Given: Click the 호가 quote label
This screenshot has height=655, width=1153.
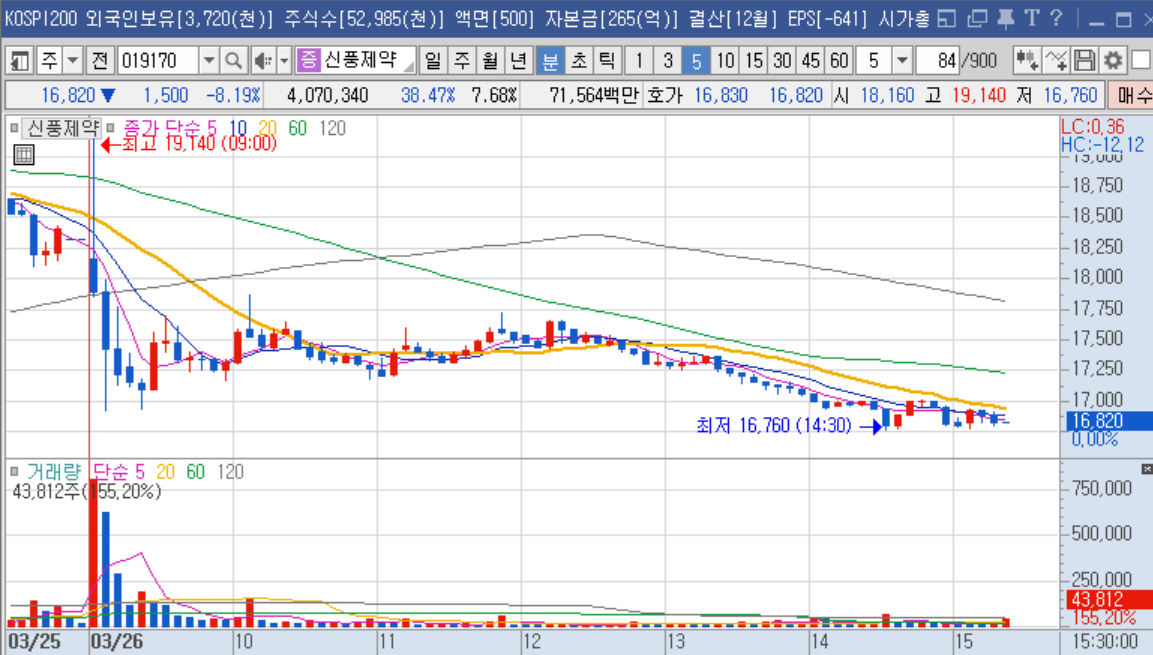Looking at the screenshot, I should pos(665,96).
